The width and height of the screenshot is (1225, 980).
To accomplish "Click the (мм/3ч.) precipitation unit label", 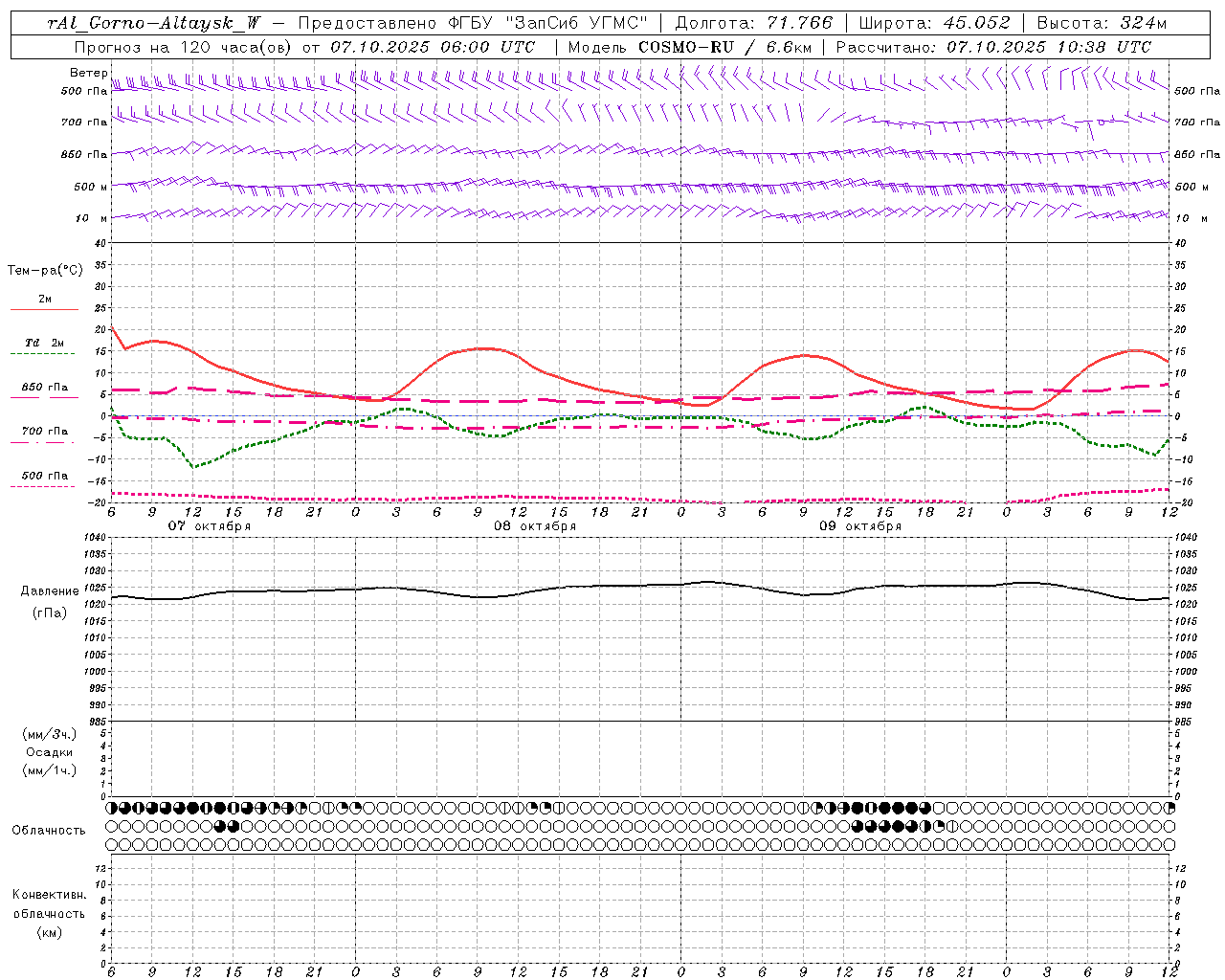I will (x=50, y=735).
